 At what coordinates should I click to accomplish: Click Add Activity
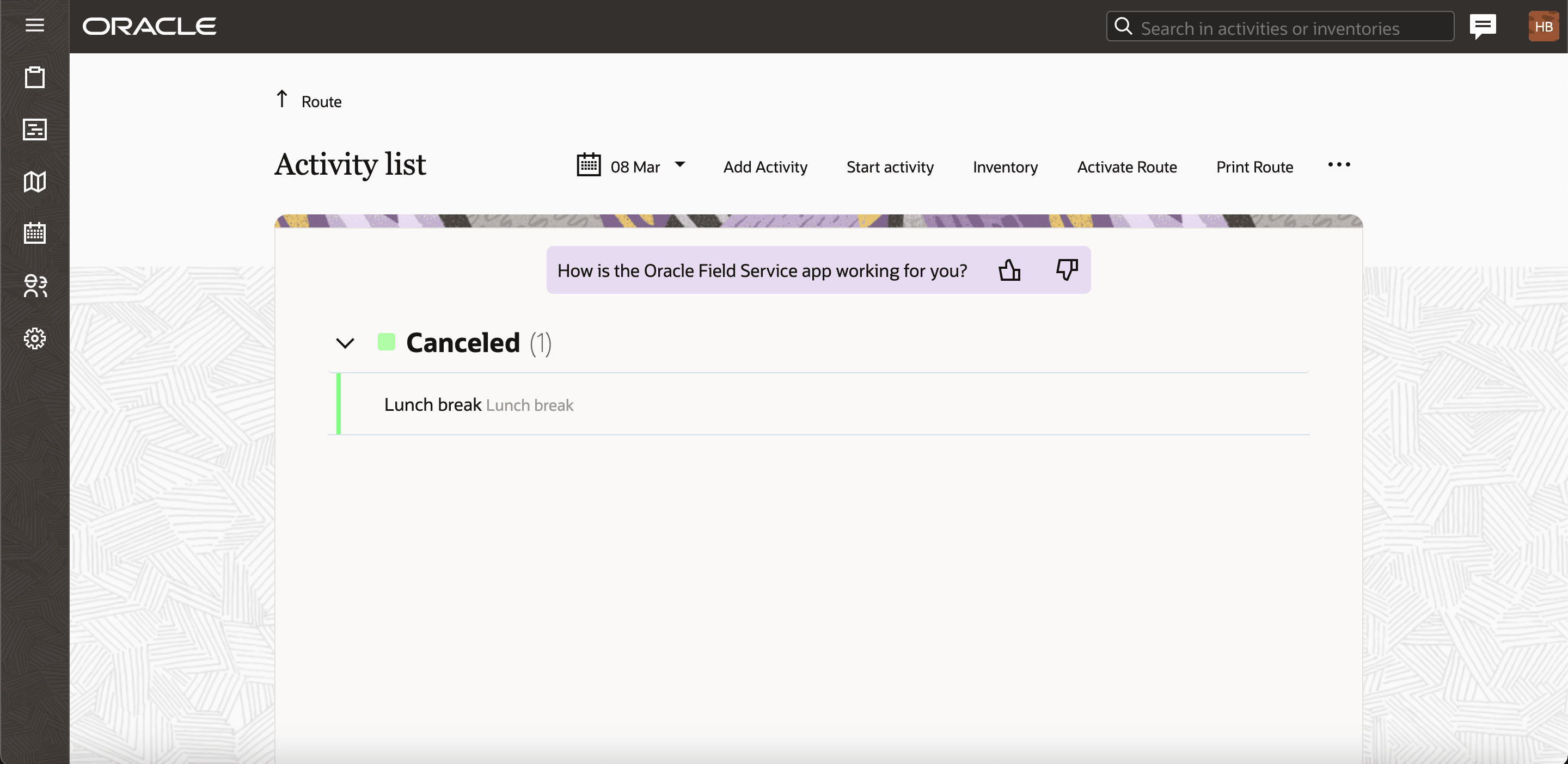click(x=765, y=167)
